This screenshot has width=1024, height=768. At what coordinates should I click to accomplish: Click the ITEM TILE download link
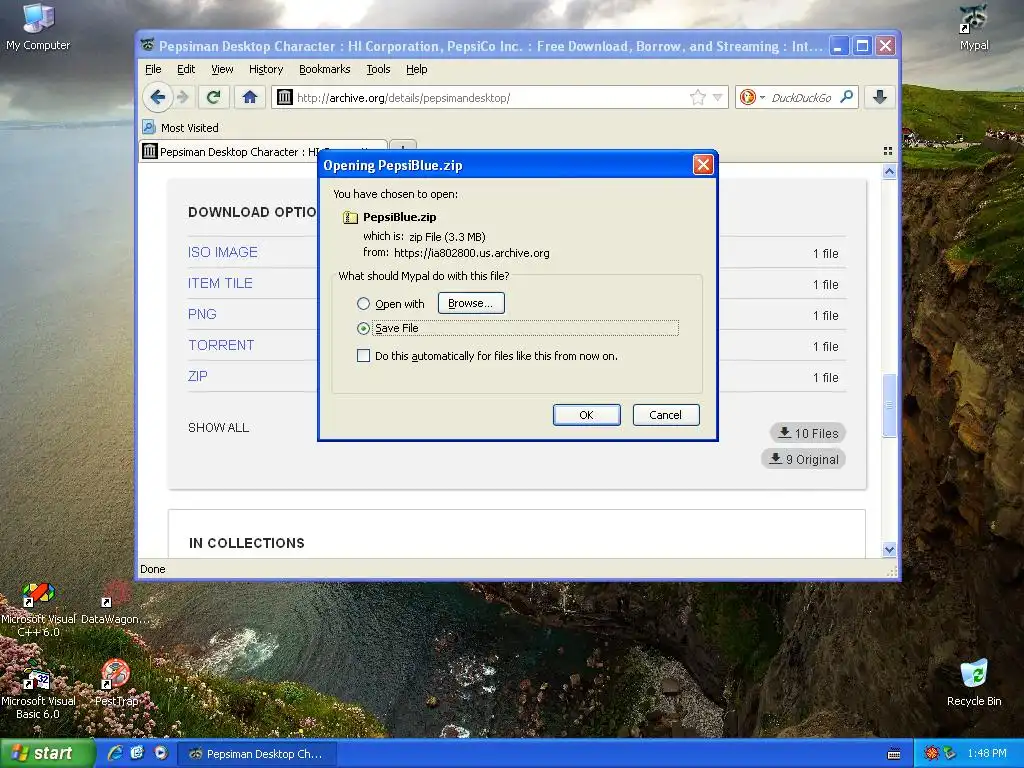(x=220, y=283)
